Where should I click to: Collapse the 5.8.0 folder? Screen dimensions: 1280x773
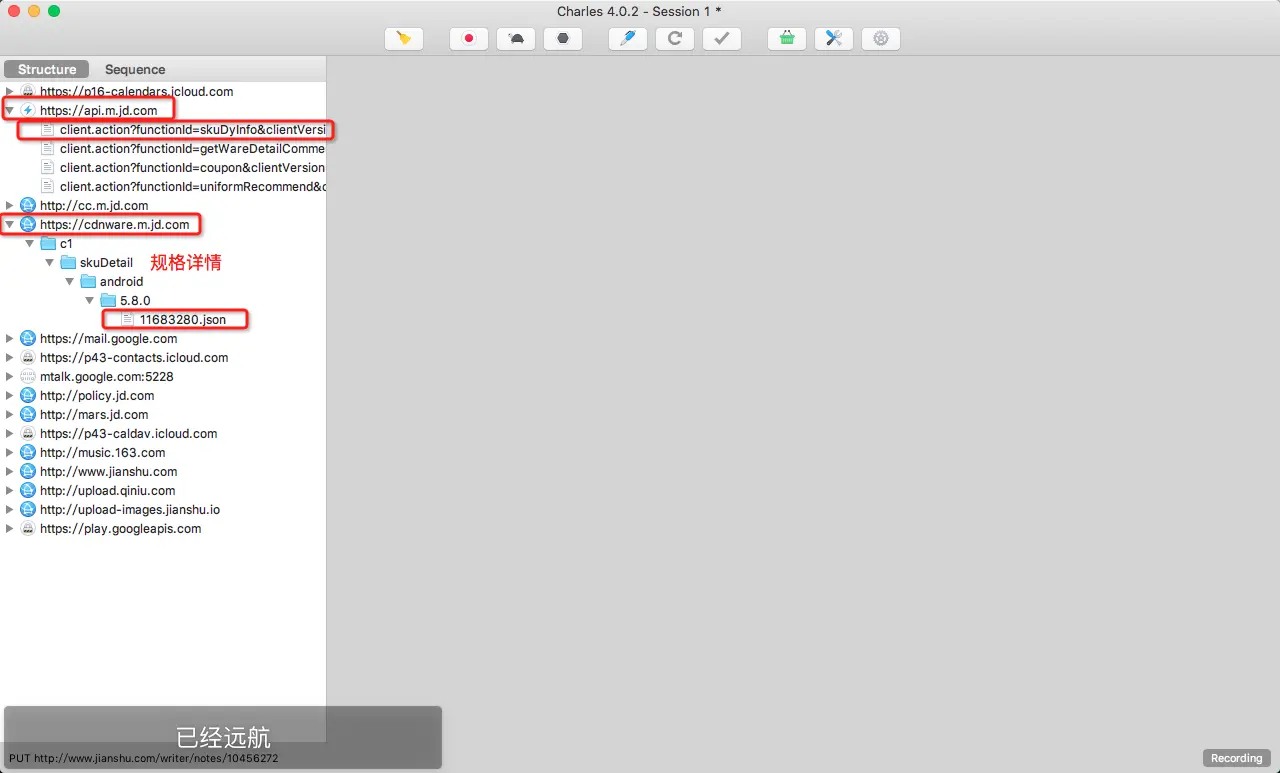click(90, 300)
